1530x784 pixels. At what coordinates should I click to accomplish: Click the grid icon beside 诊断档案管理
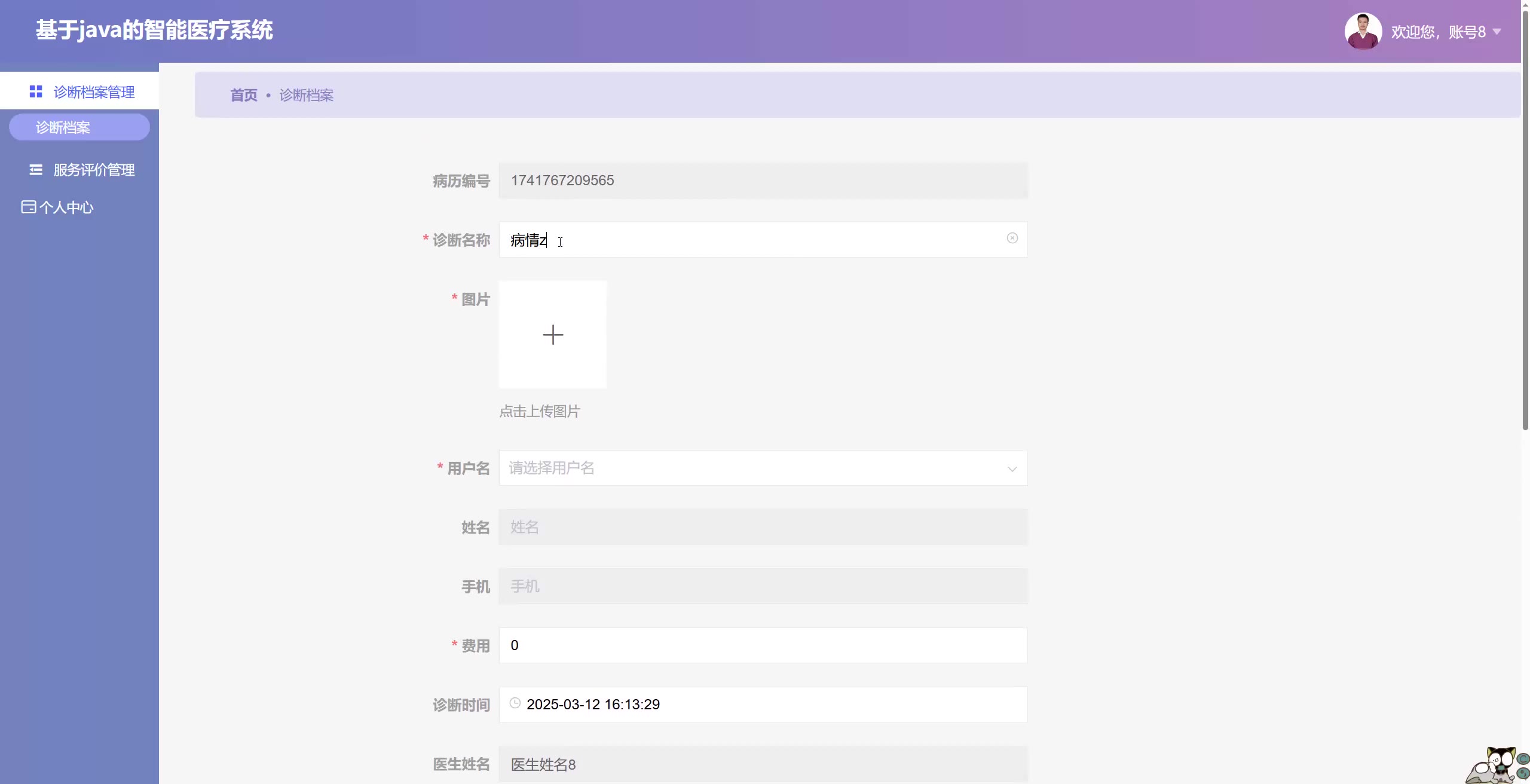tap(36, 91)
